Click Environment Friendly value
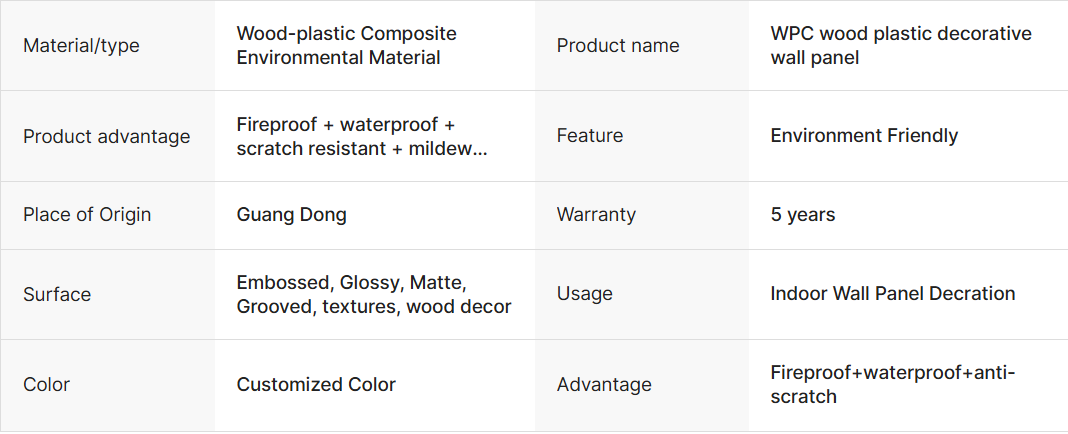1068x434 pixels. pyautogui.click(x=864, y=136)
